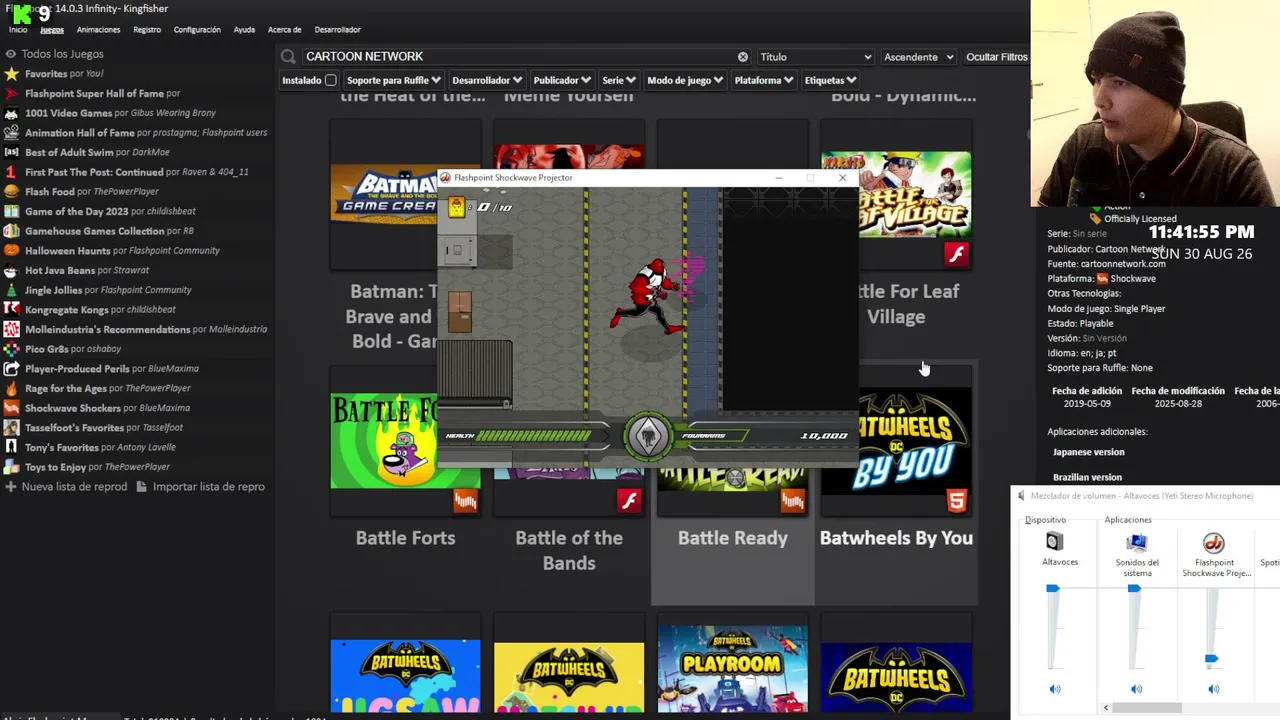1280x720 pixels.
Task: Open the Acerca de tab
Action: point(284,30)
